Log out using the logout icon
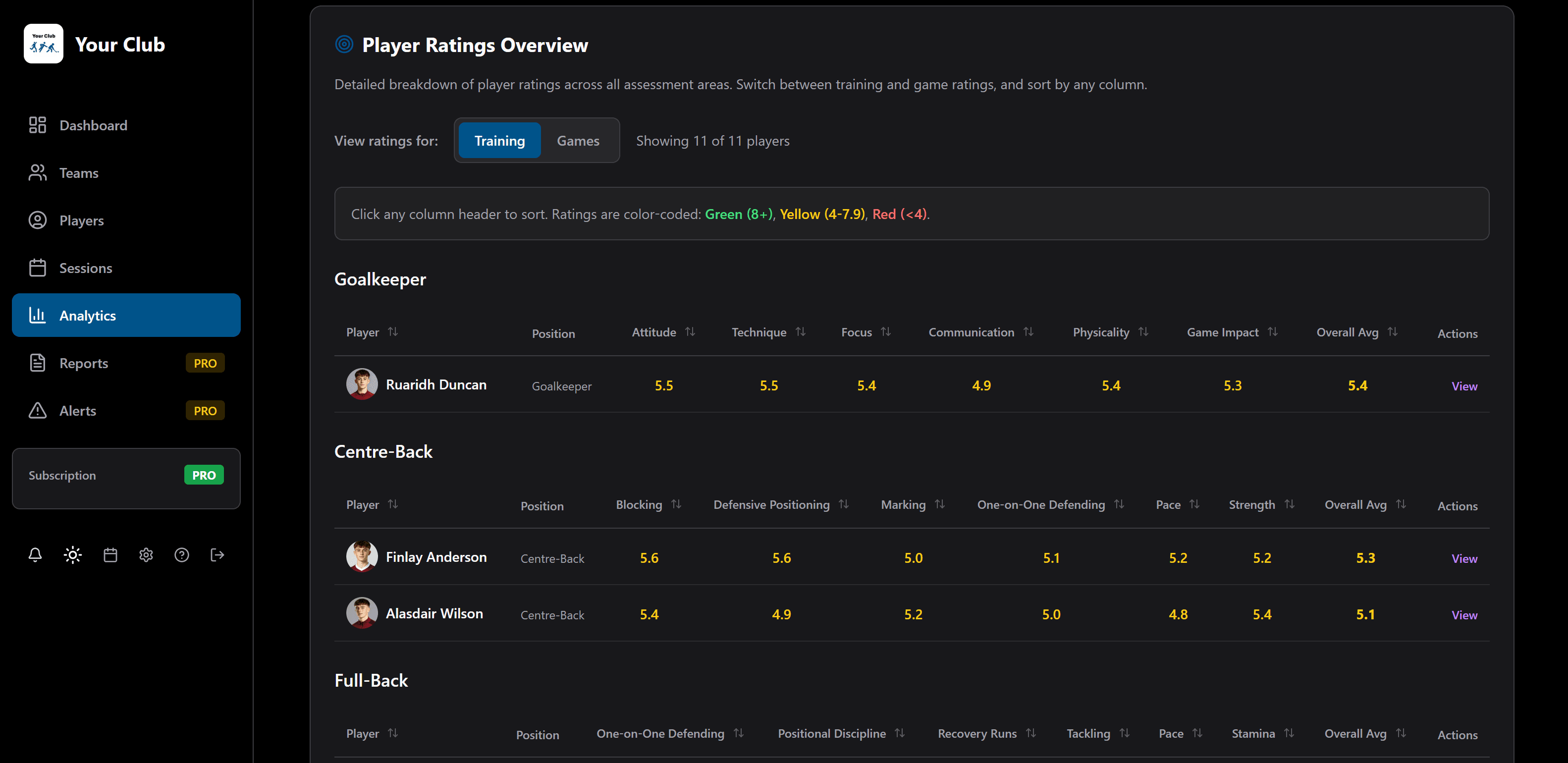Screen dimensions: 1568x763 coord(216,555)
